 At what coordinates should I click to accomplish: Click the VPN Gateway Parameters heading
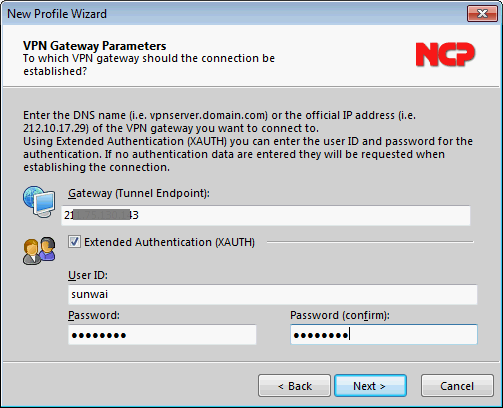click(x=95, y=46)
